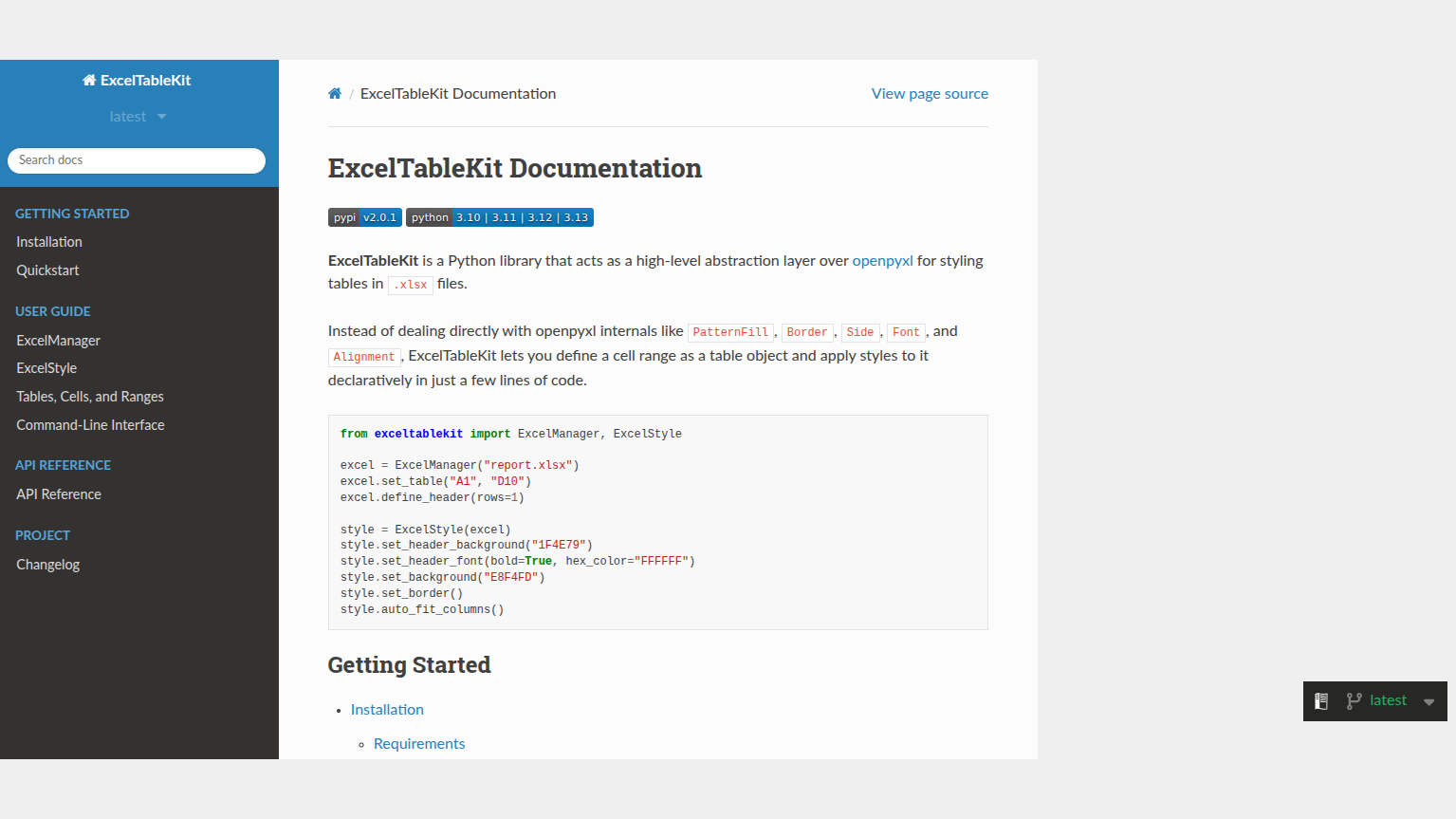Open the Installation link under Getting Started
1456x819 pixels.
coord(387,710)
